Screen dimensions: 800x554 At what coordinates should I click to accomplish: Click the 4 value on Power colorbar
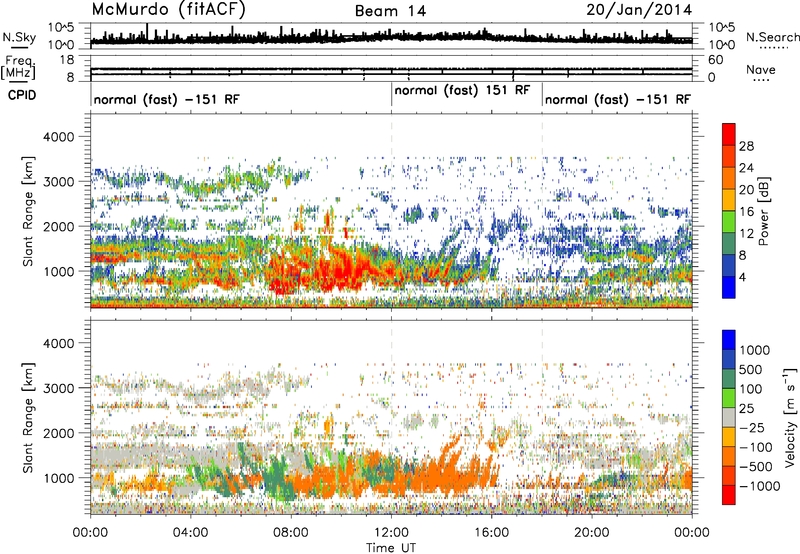(x=742, y=277)
